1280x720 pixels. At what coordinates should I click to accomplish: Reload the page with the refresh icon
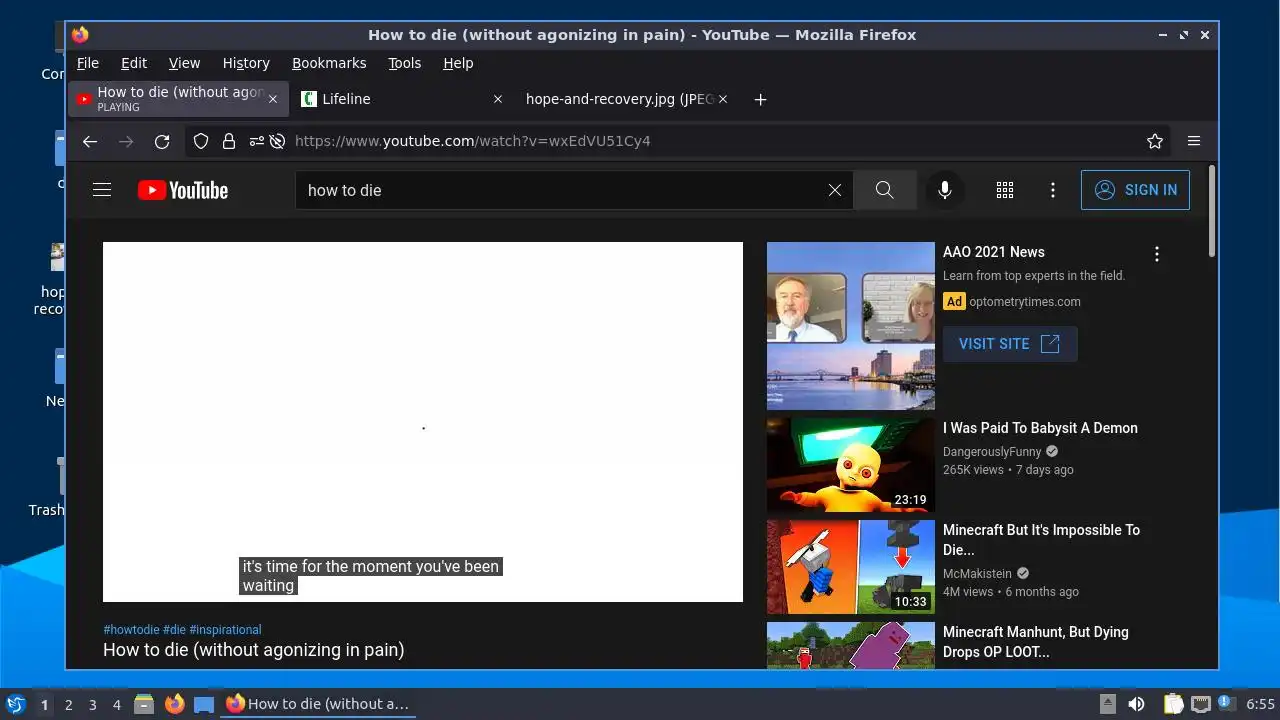coord(162,141)
